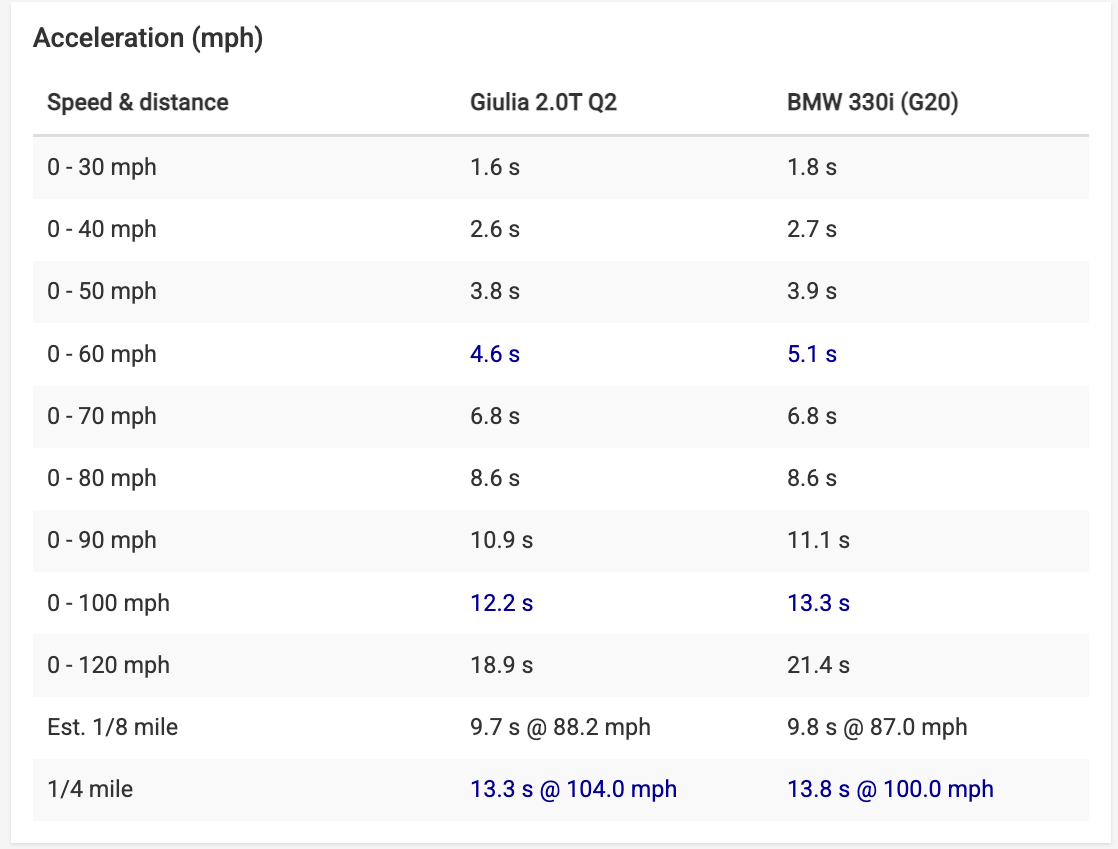
Task: Click BMW 0-90 mph value 11.1 s
Action: click(818, 540)
